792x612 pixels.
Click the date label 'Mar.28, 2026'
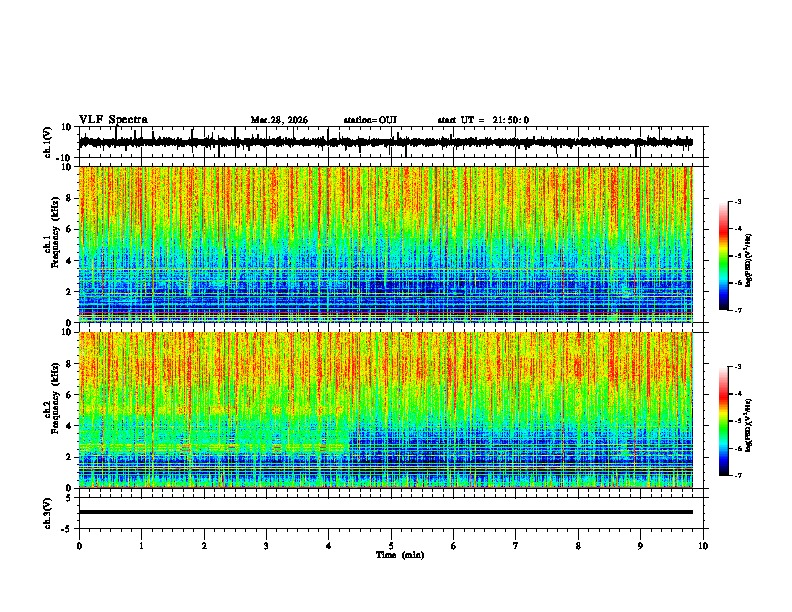[279, 120]
